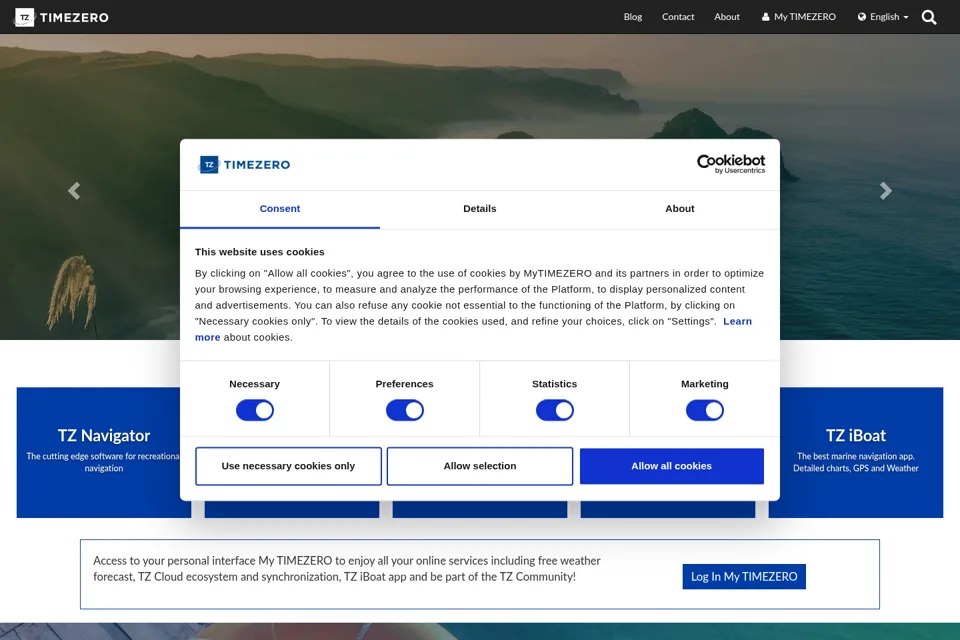960x640 pixels.
Task: Expand the English language dropdown
Action: coord(883,17)
